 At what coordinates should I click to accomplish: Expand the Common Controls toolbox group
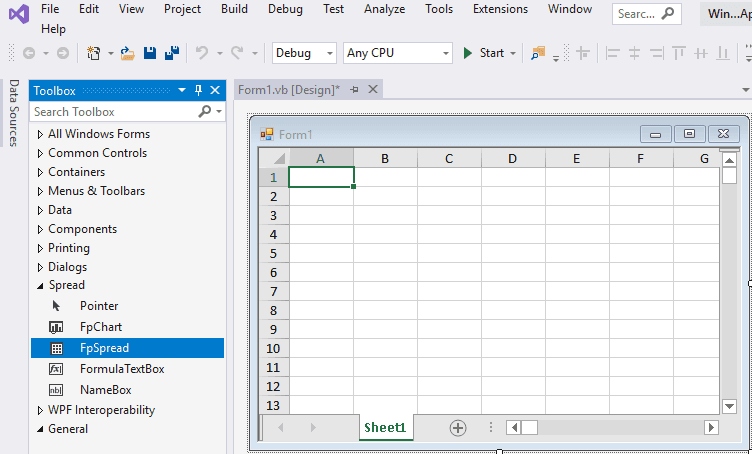point(40,153)
